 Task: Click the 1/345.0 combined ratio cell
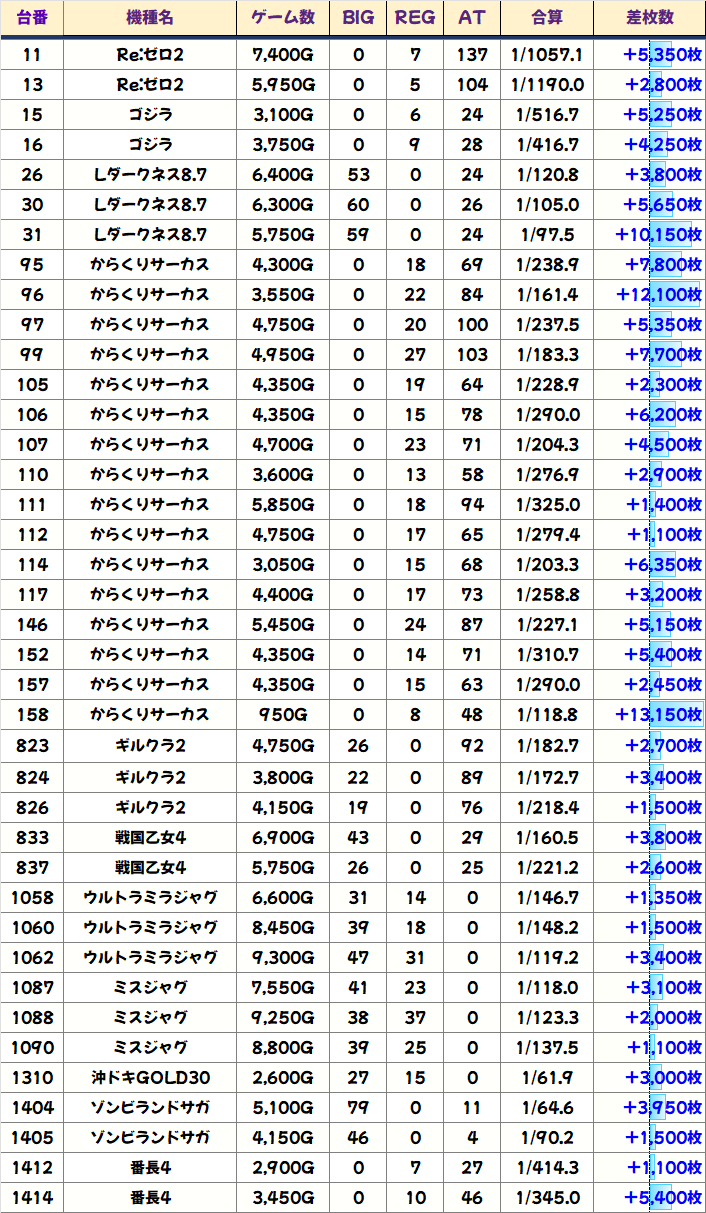547,1197
